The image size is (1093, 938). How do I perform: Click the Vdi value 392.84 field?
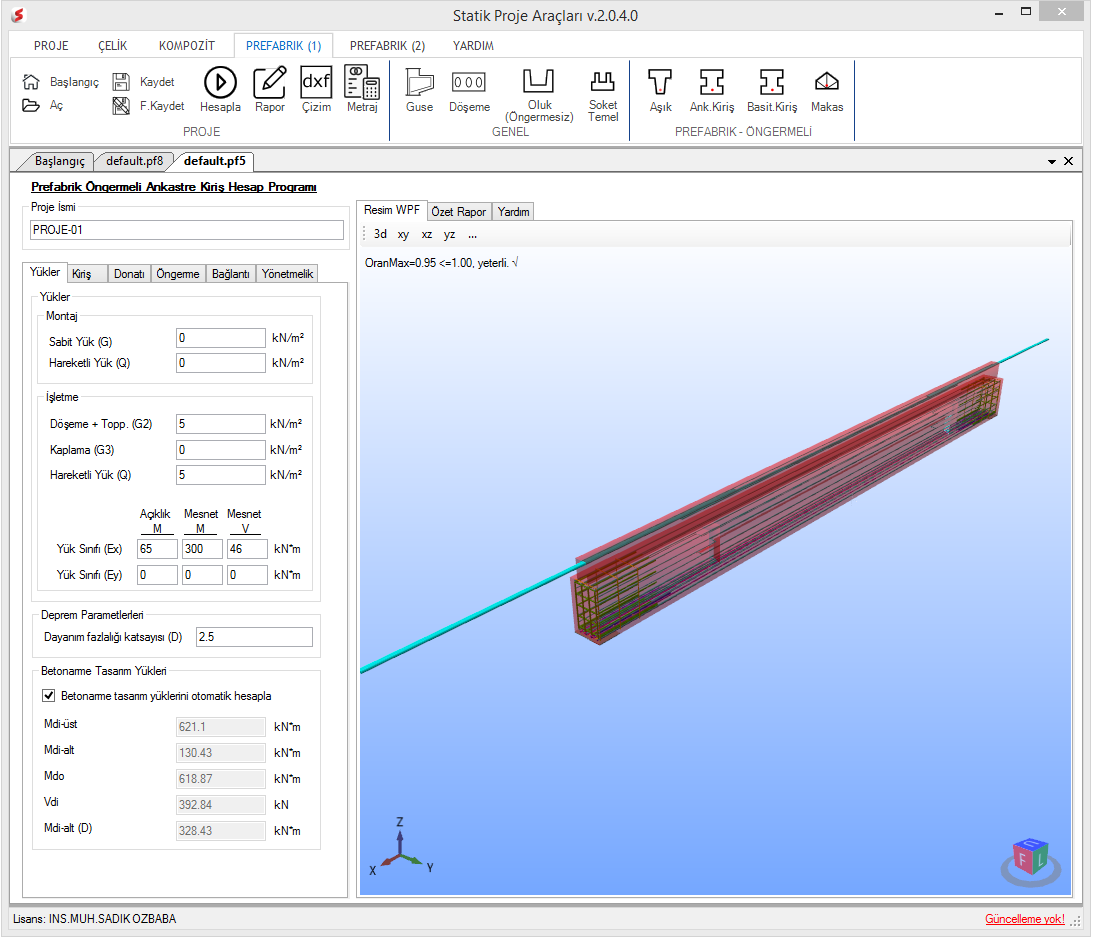(x=220, y=805)
